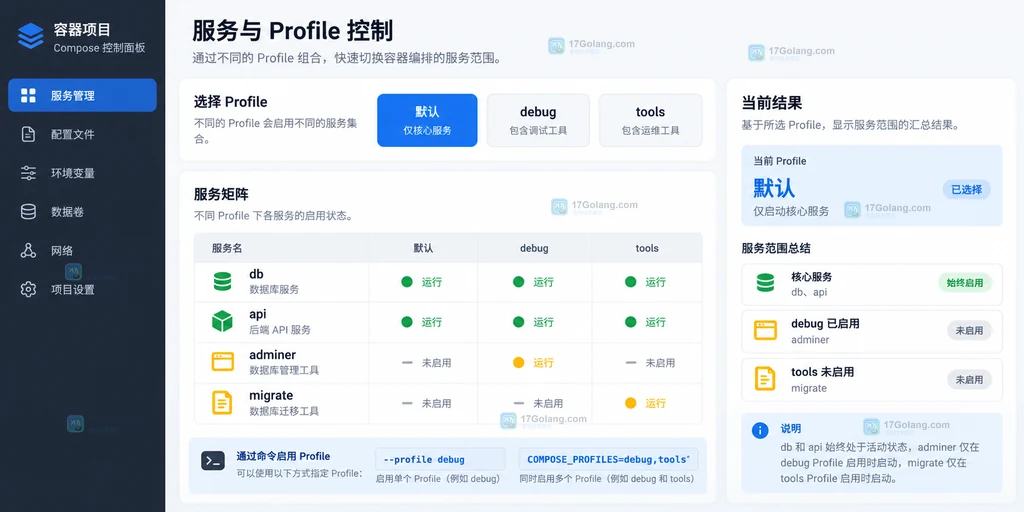
Task: Click the 默认 column header in matrix
Action: coord(423,248)
